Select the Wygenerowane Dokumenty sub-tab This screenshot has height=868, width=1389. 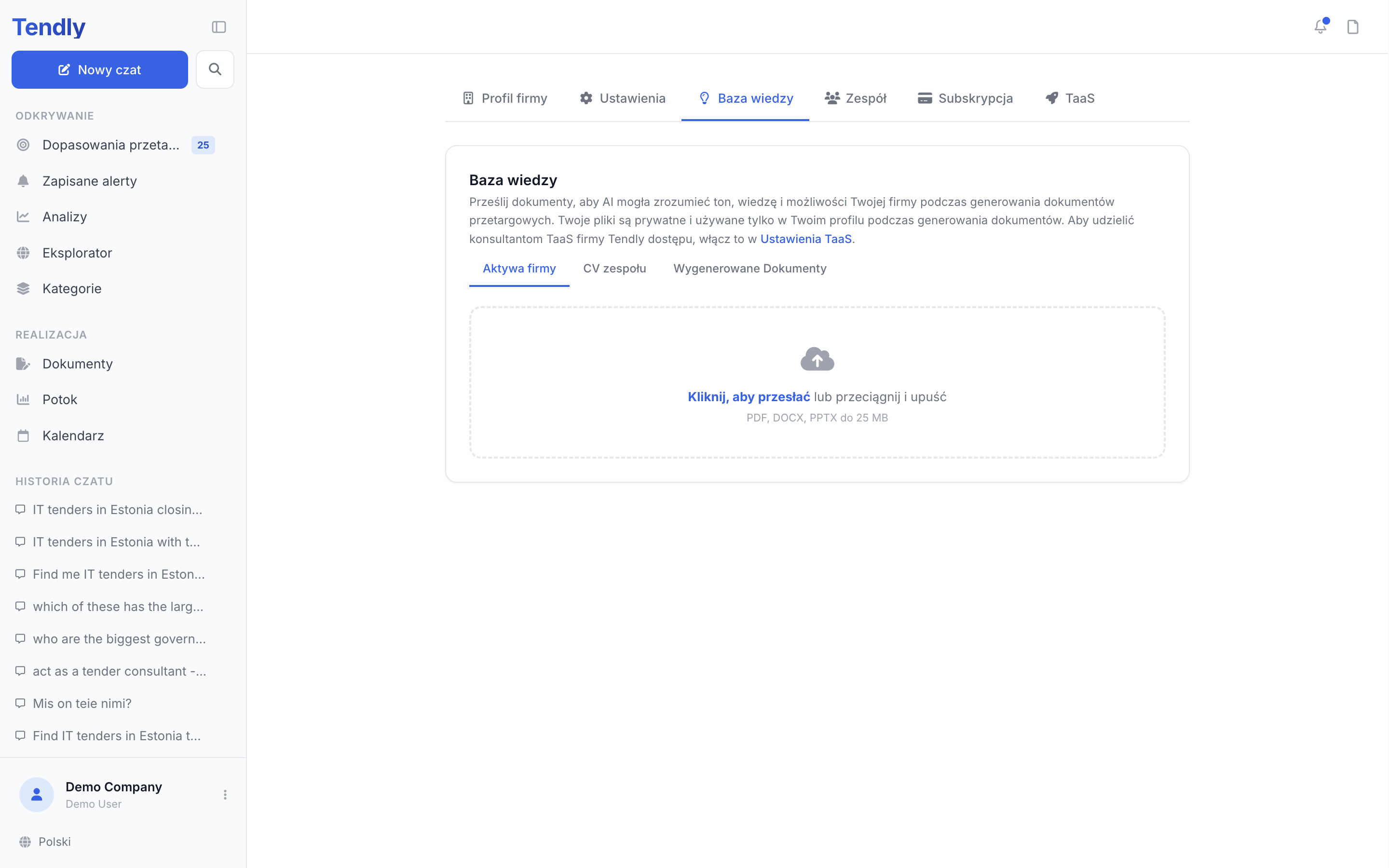tap(749, 269)
